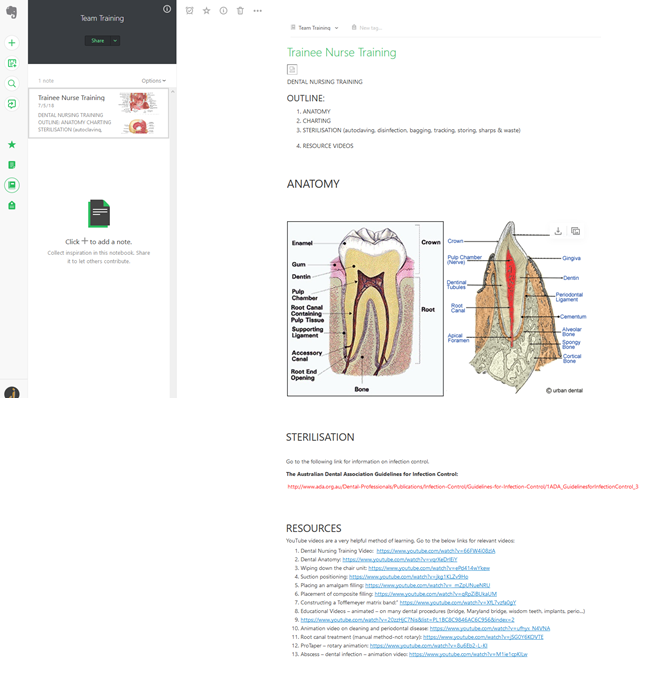Click the green note icon in empty list
This screenshot has width=655, height=674.
pyautogui.click(x=99, y=213)
